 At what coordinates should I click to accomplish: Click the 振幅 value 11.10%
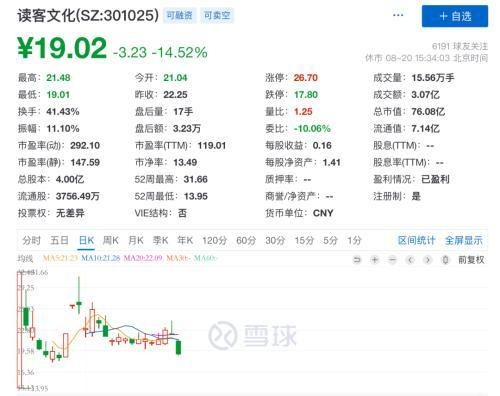[x=63, y=129]
